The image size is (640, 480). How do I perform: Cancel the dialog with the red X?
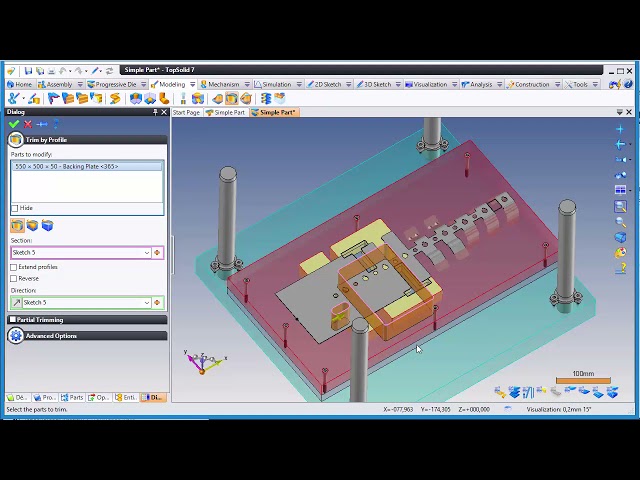[x=28, y=124]
